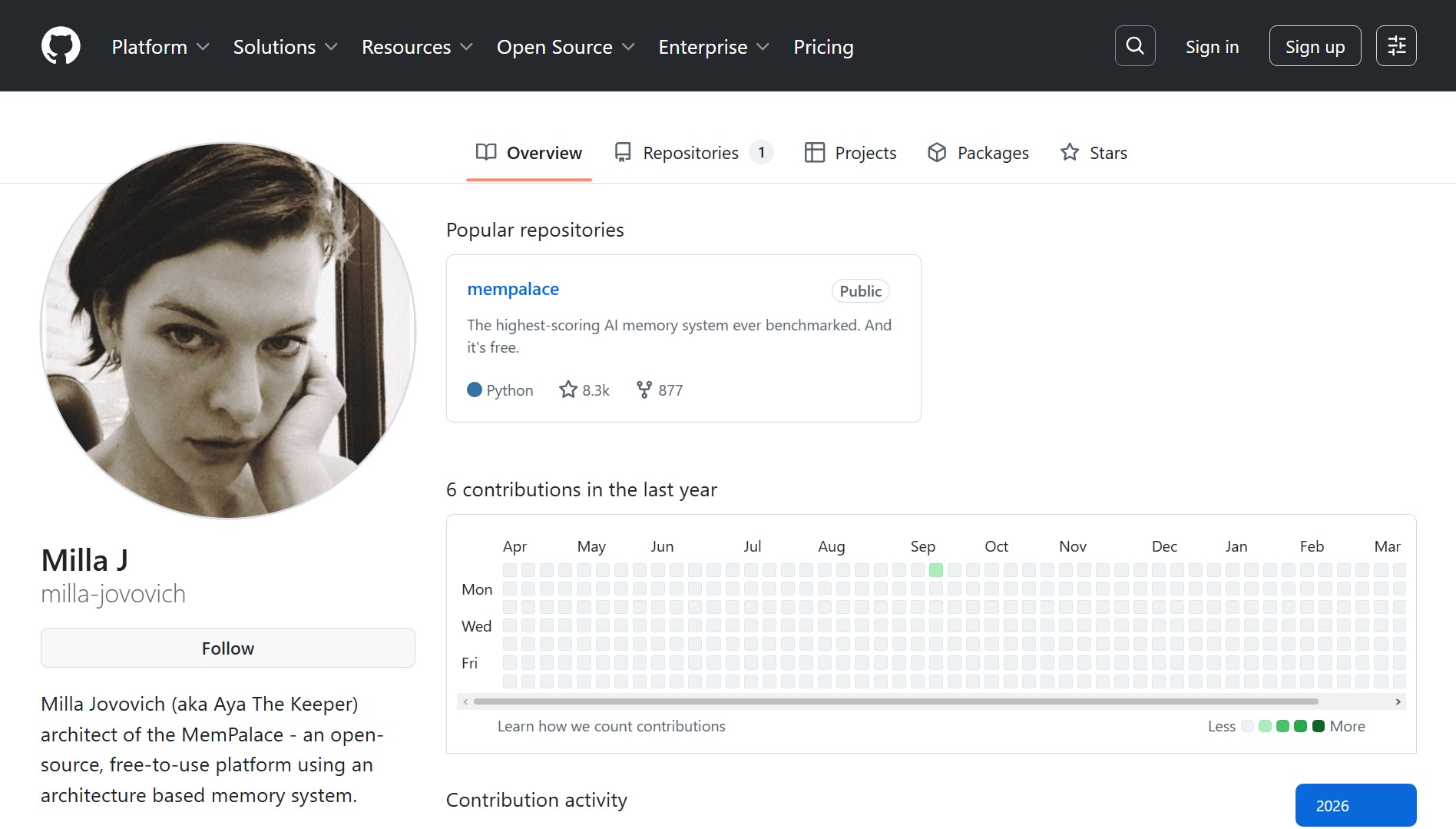Open the Open Source dropdown
Viewport: 1456px width, 829px height.
pos(565,47)
